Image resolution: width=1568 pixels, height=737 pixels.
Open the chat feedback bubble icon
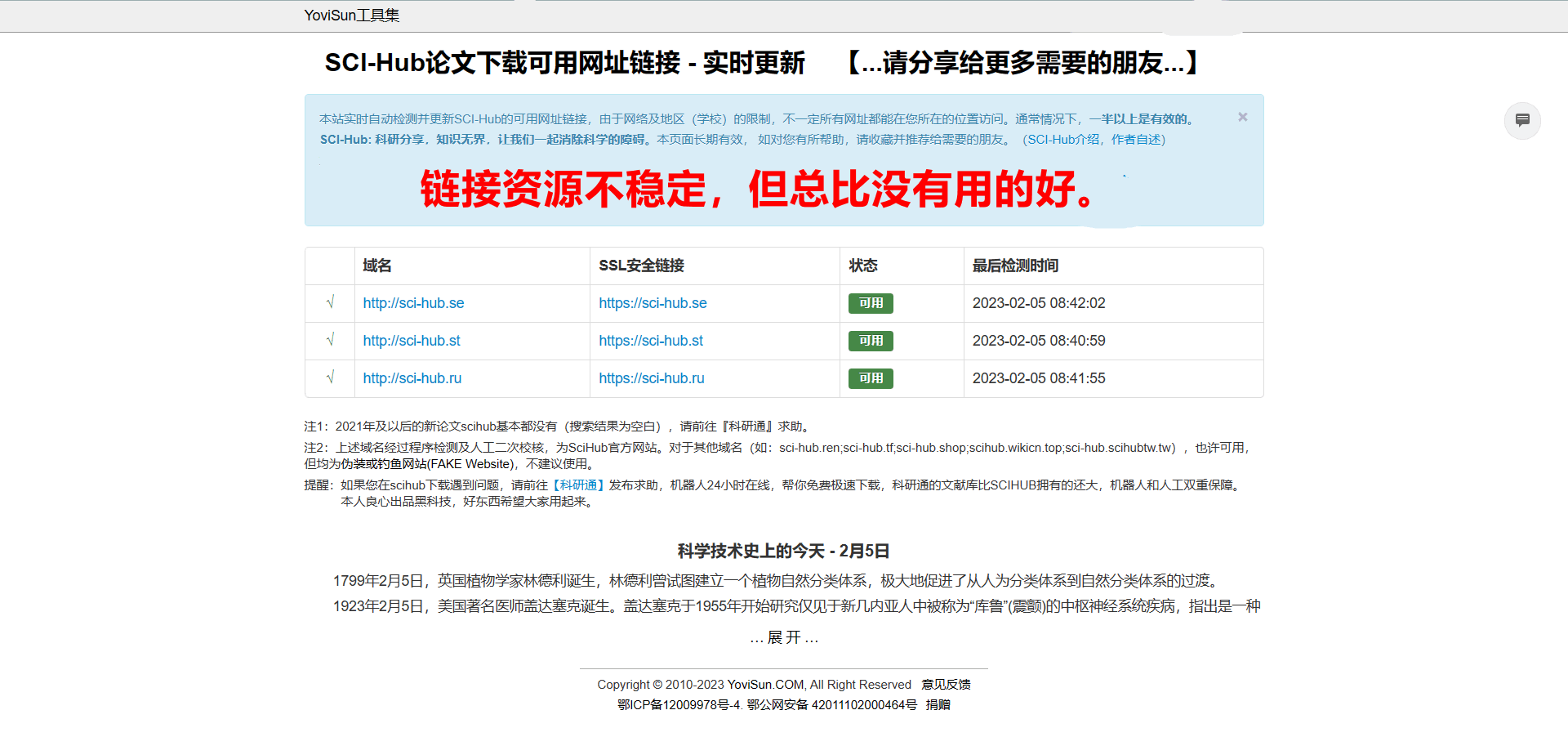[x=1522, y=121]
